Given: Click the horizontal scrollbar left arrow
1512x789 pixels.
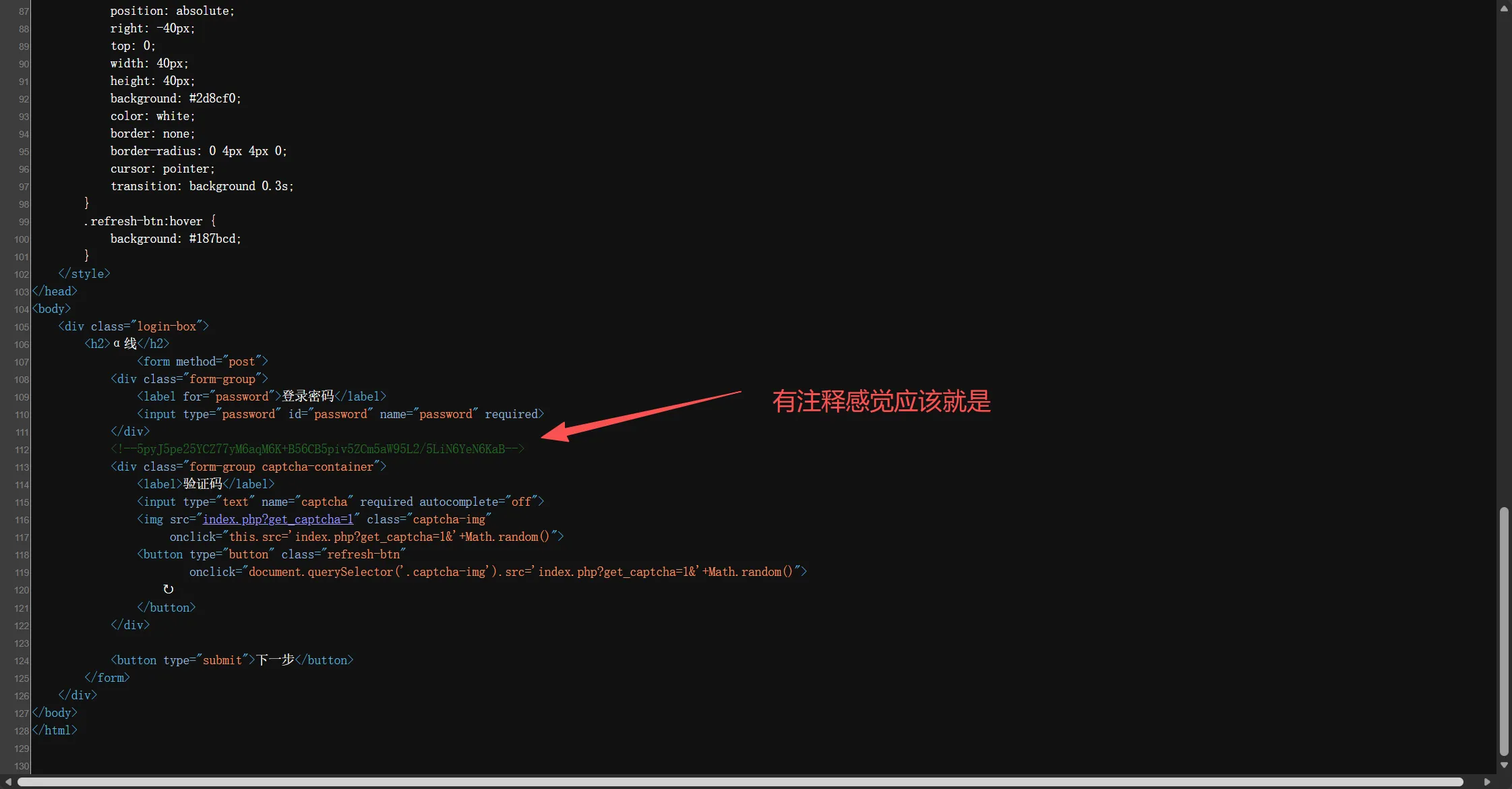Looking at the screenshot, I should [x=8, y=782].
